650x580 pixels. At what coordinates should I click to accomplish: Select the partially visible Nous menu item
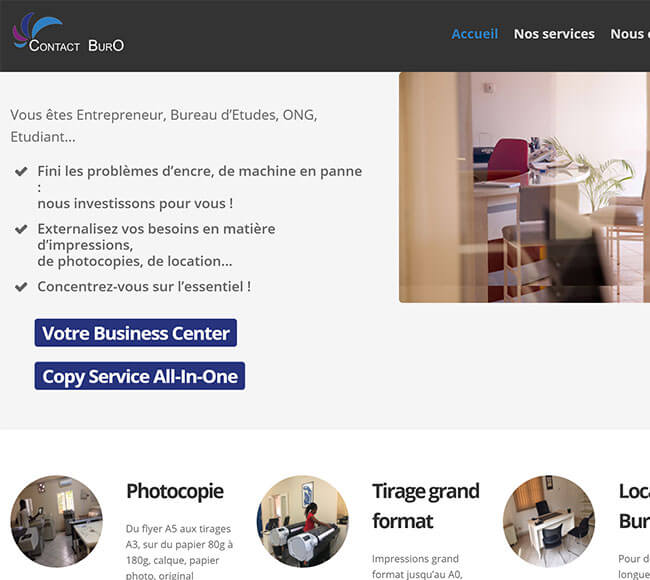click(630, 34)
